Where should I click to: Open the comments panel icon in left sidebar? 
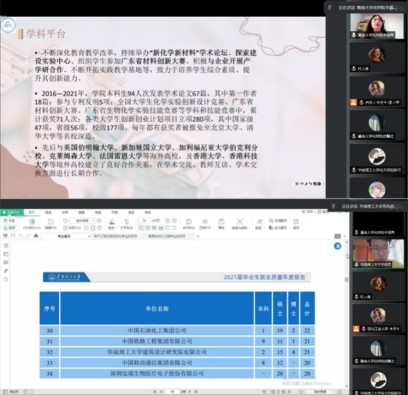pyautogui.click(x=6, y=262)
